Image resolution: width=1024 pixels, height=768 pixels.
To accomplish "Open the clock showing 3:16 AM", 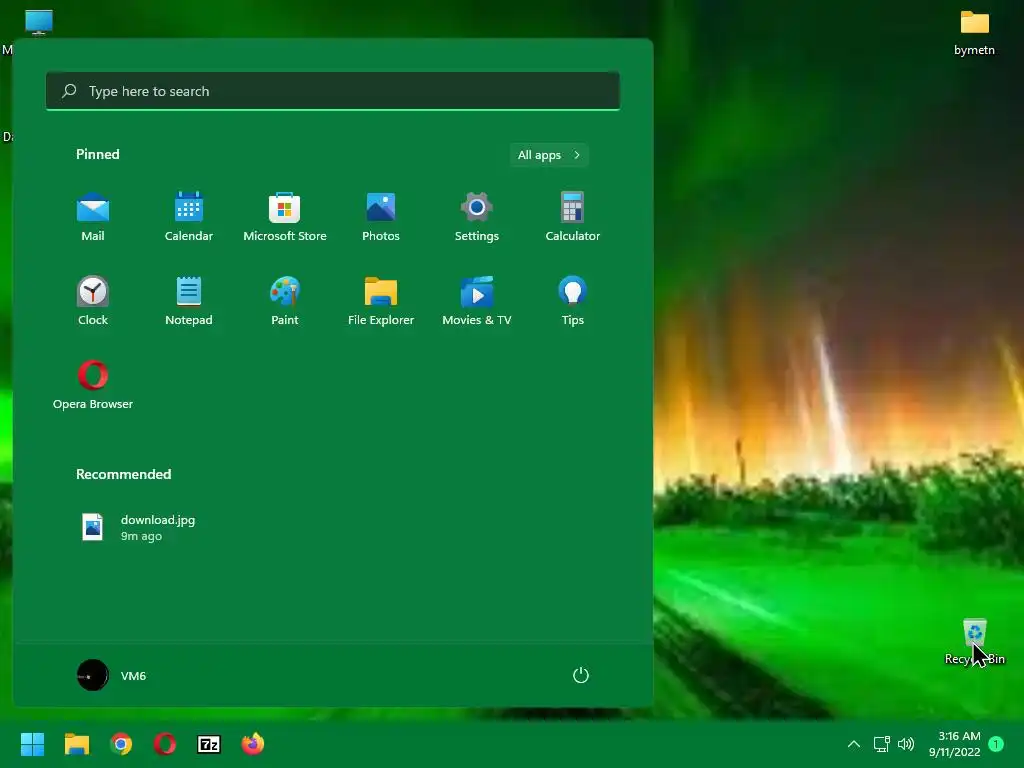I will click(955, 744).
